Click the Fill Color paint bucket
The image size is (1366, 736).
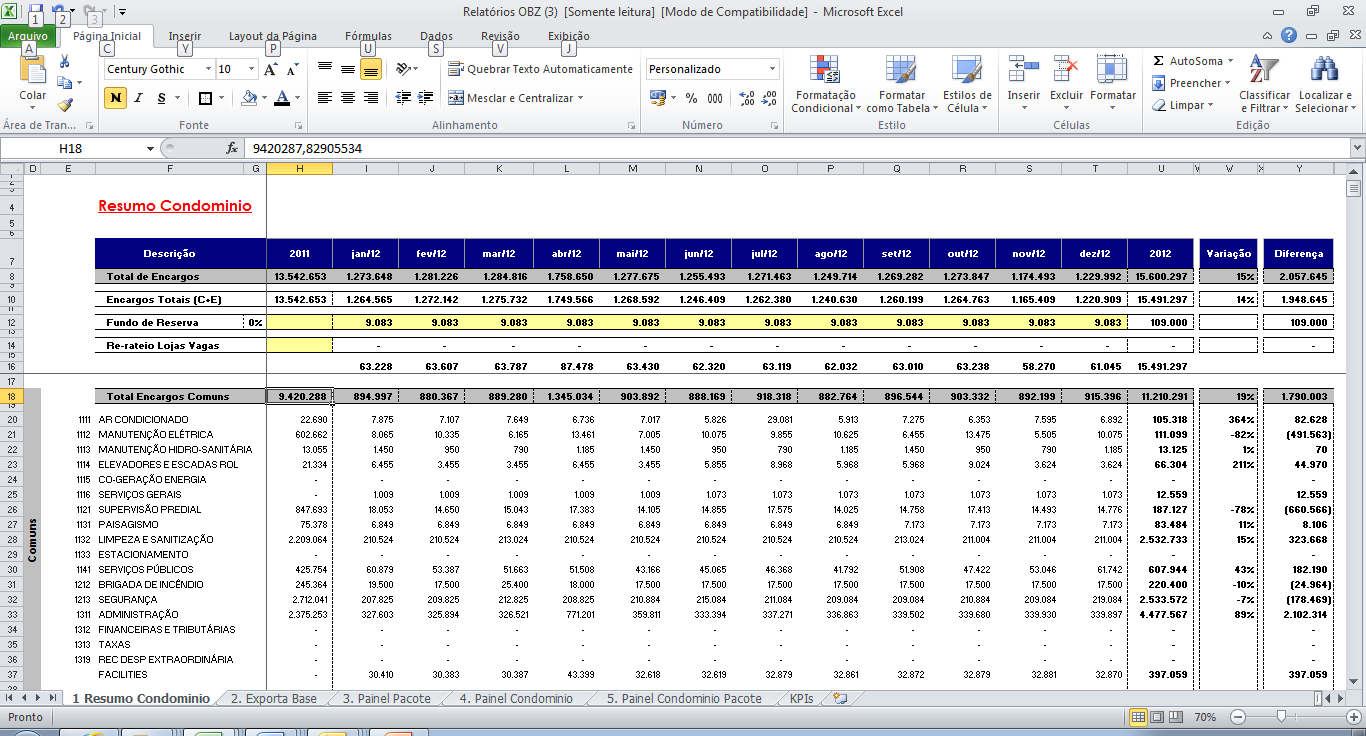(249, 98)
